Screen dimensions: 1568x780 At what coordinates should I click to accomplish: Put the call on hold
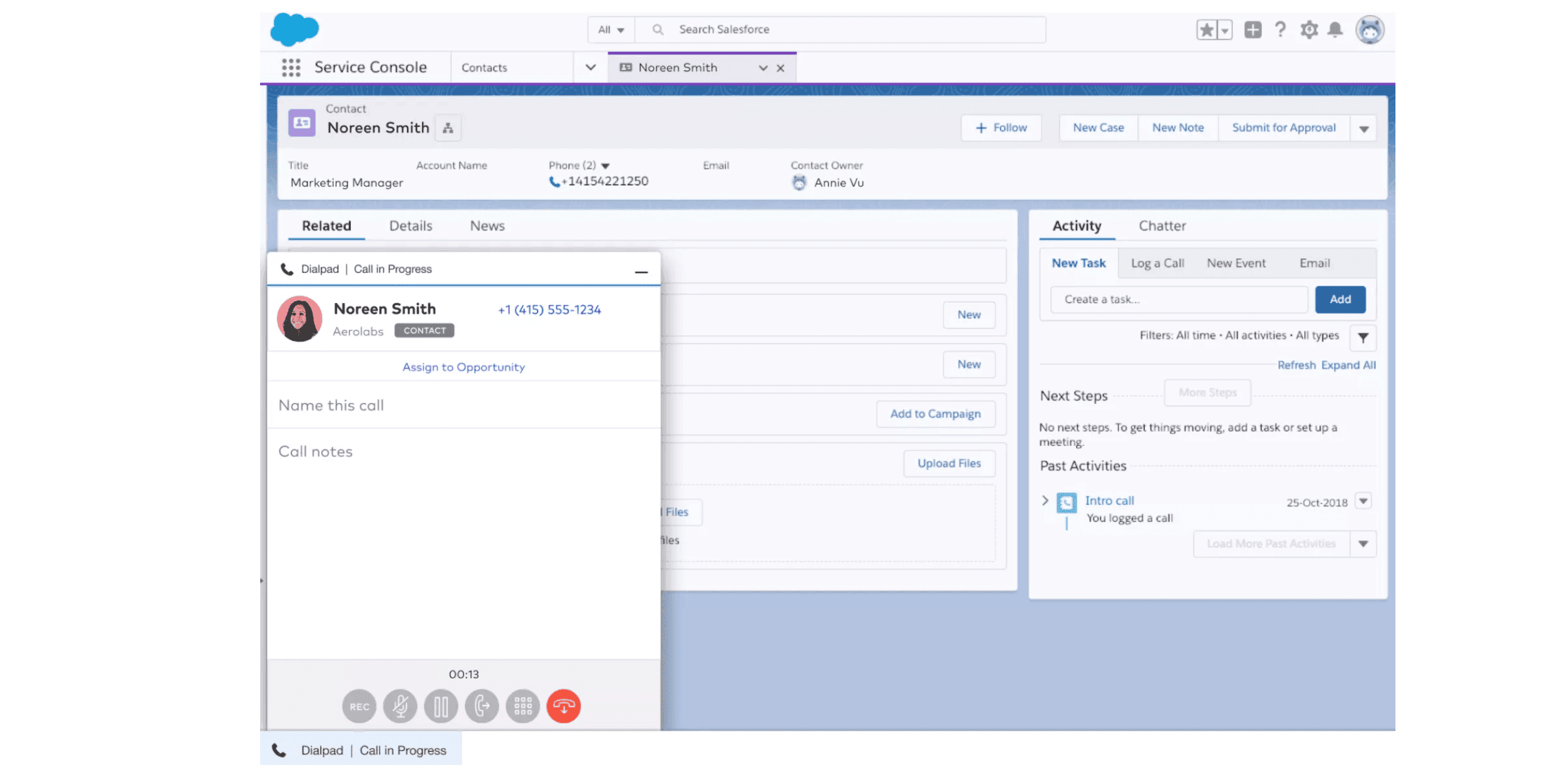441,706
